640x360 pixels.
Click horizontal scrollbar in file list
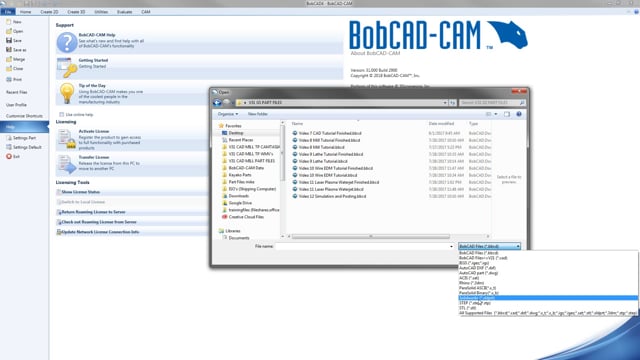tap(371, 236)
